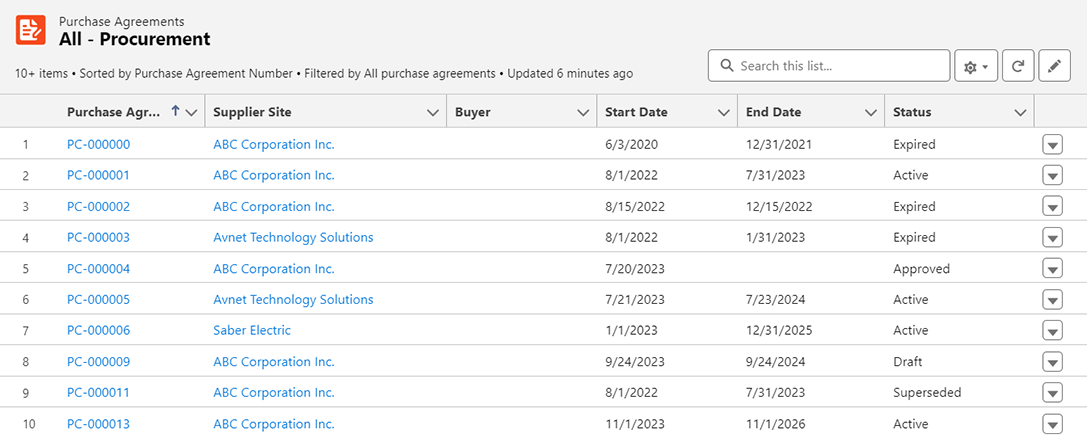Open row actions menu for PC-000011
This screenshot has height=438, width=1087.
[1051, 393]
